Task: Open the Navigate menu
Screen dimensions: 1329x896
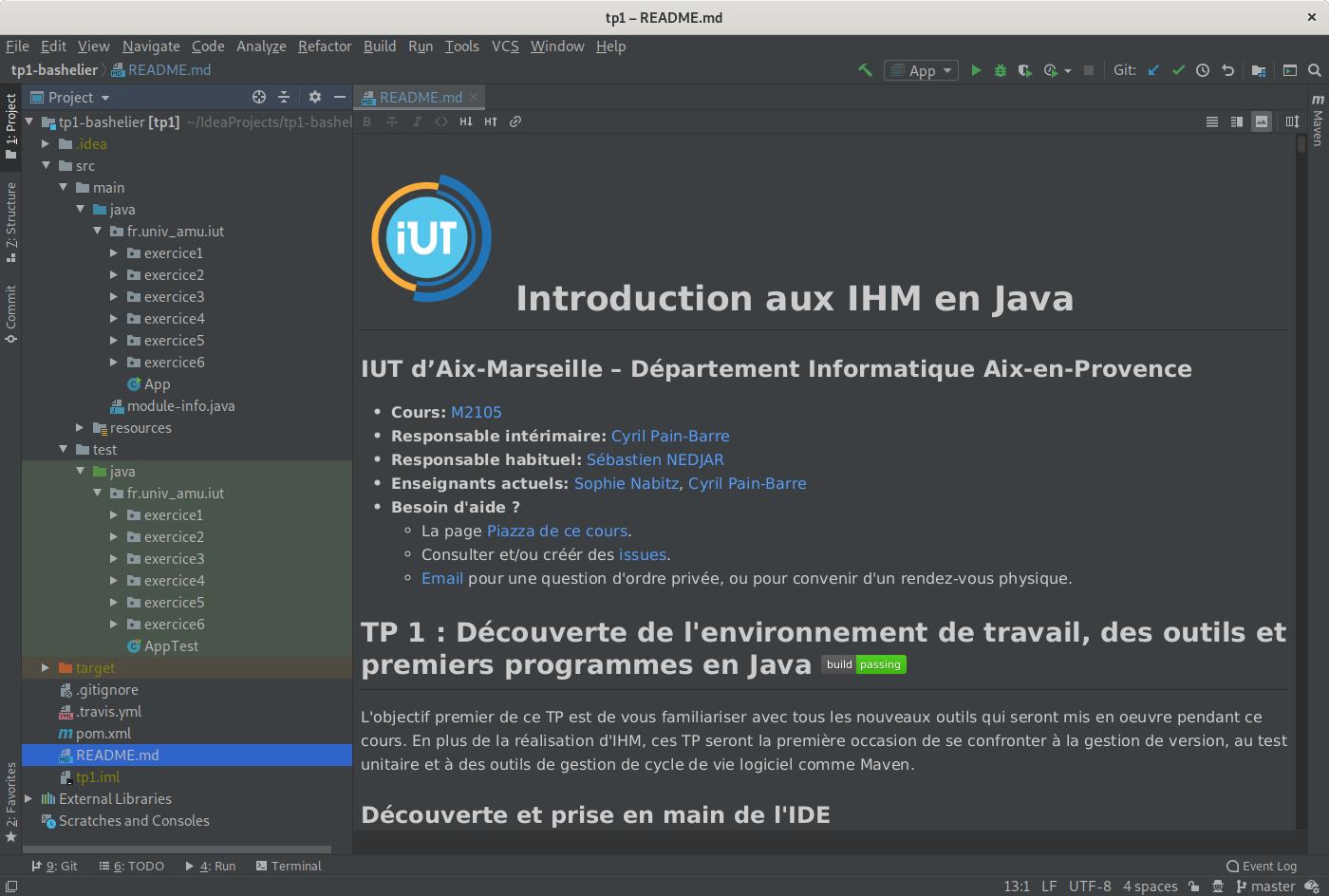Action: (151, 47)
